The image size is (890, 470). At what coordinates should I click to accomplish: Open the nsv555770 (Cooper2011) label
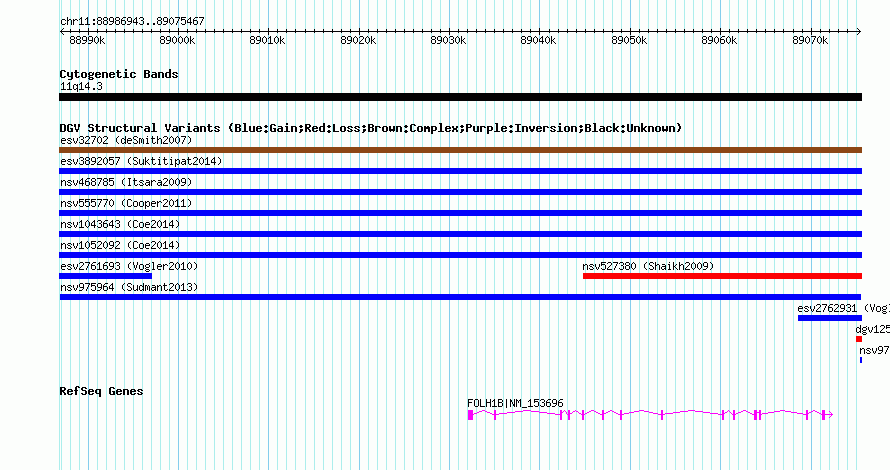[126, 203]
